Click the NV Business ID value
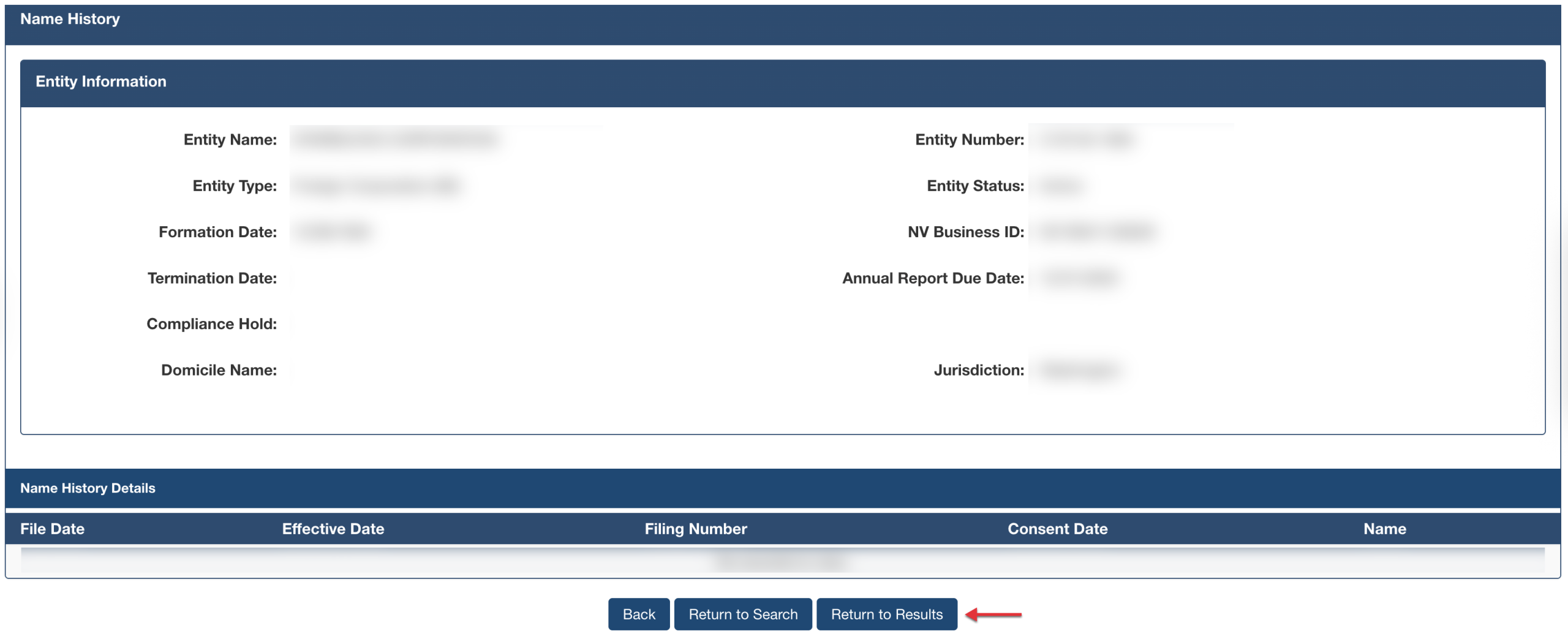 coord(1096,232)
